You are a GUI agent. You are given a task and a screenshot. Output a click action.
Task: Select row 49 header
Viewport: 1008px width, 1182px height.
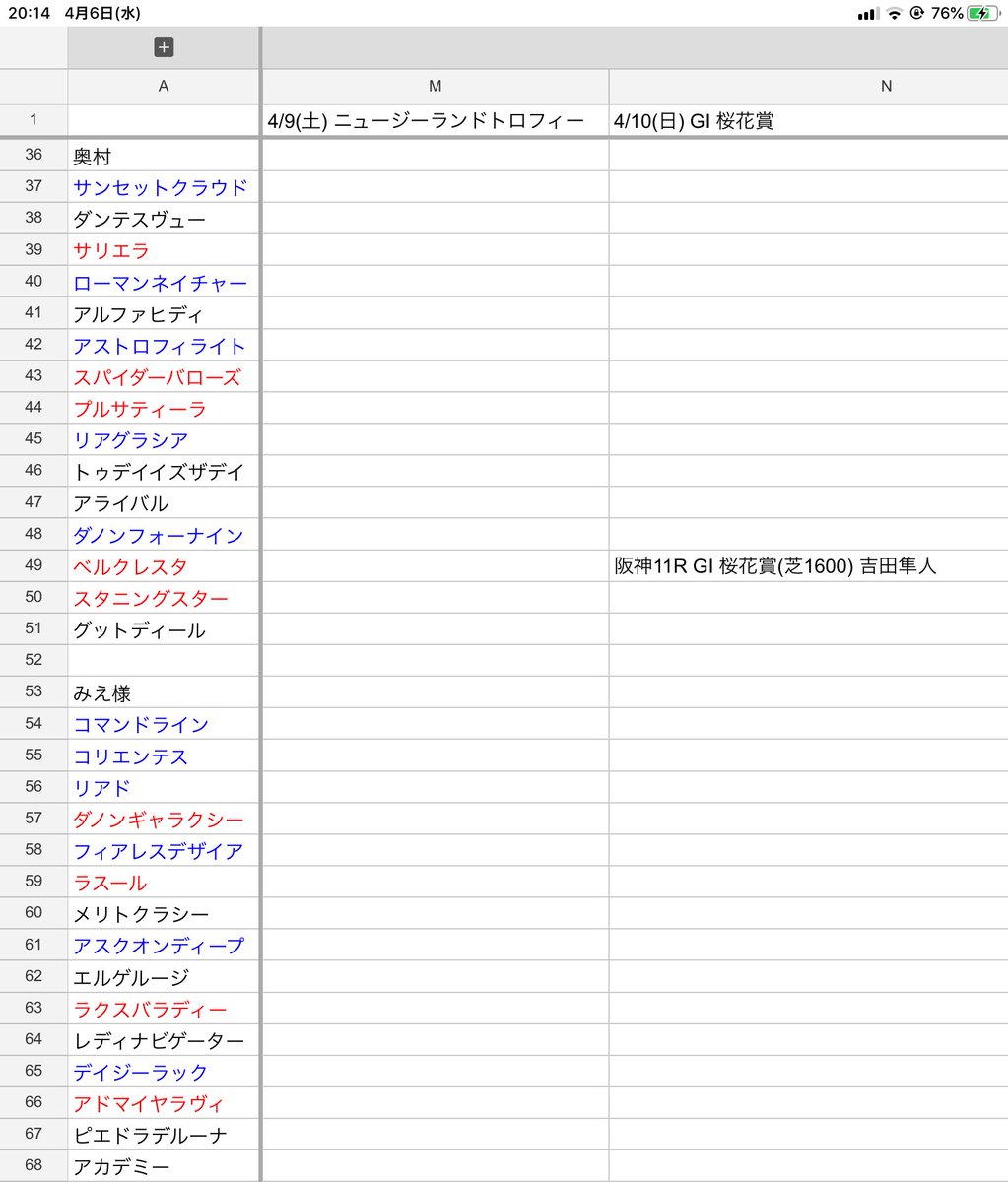point(34,565)
